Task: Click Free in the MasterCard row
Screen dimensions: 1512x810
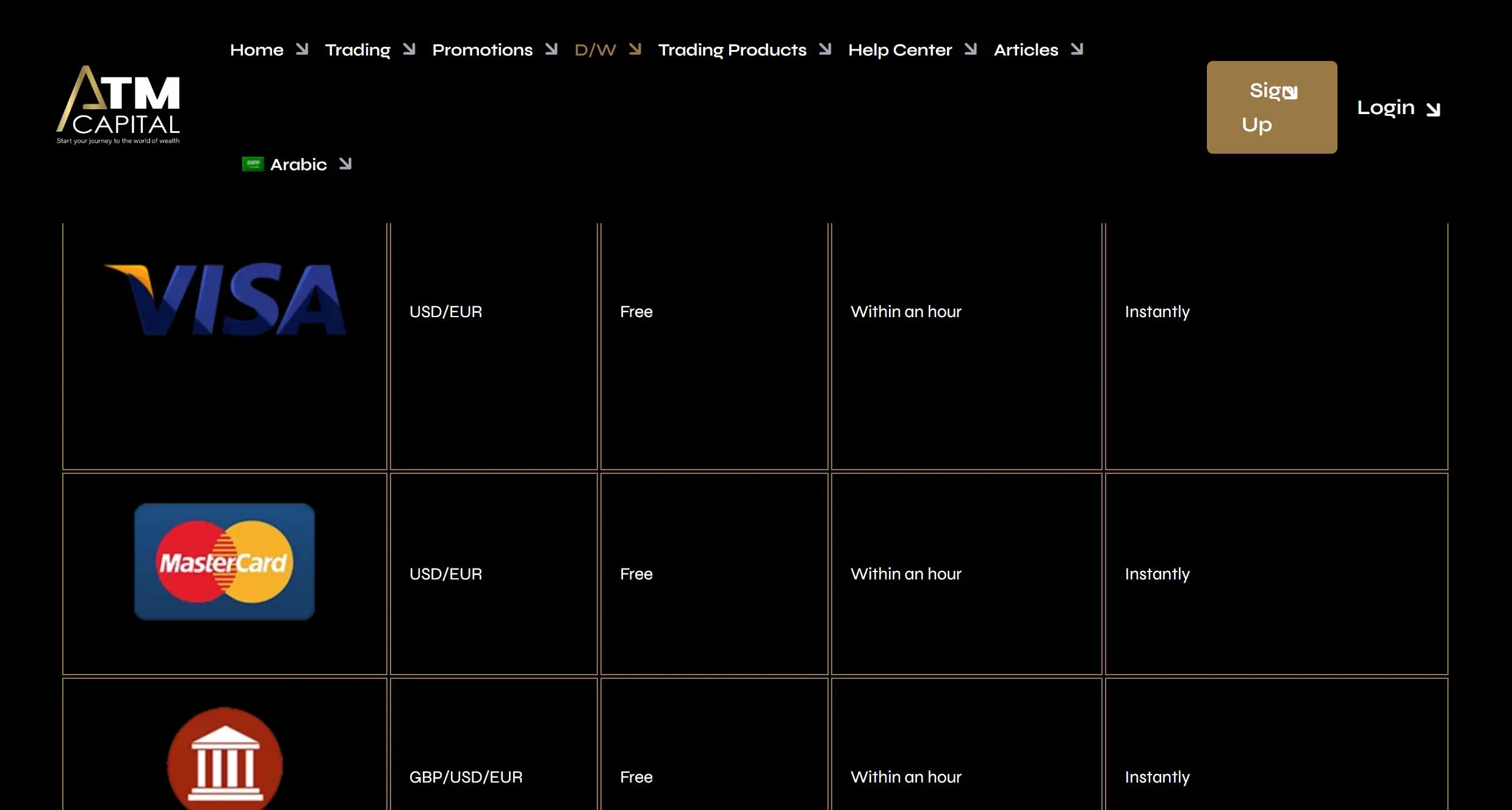Action: tap(636, 574)
